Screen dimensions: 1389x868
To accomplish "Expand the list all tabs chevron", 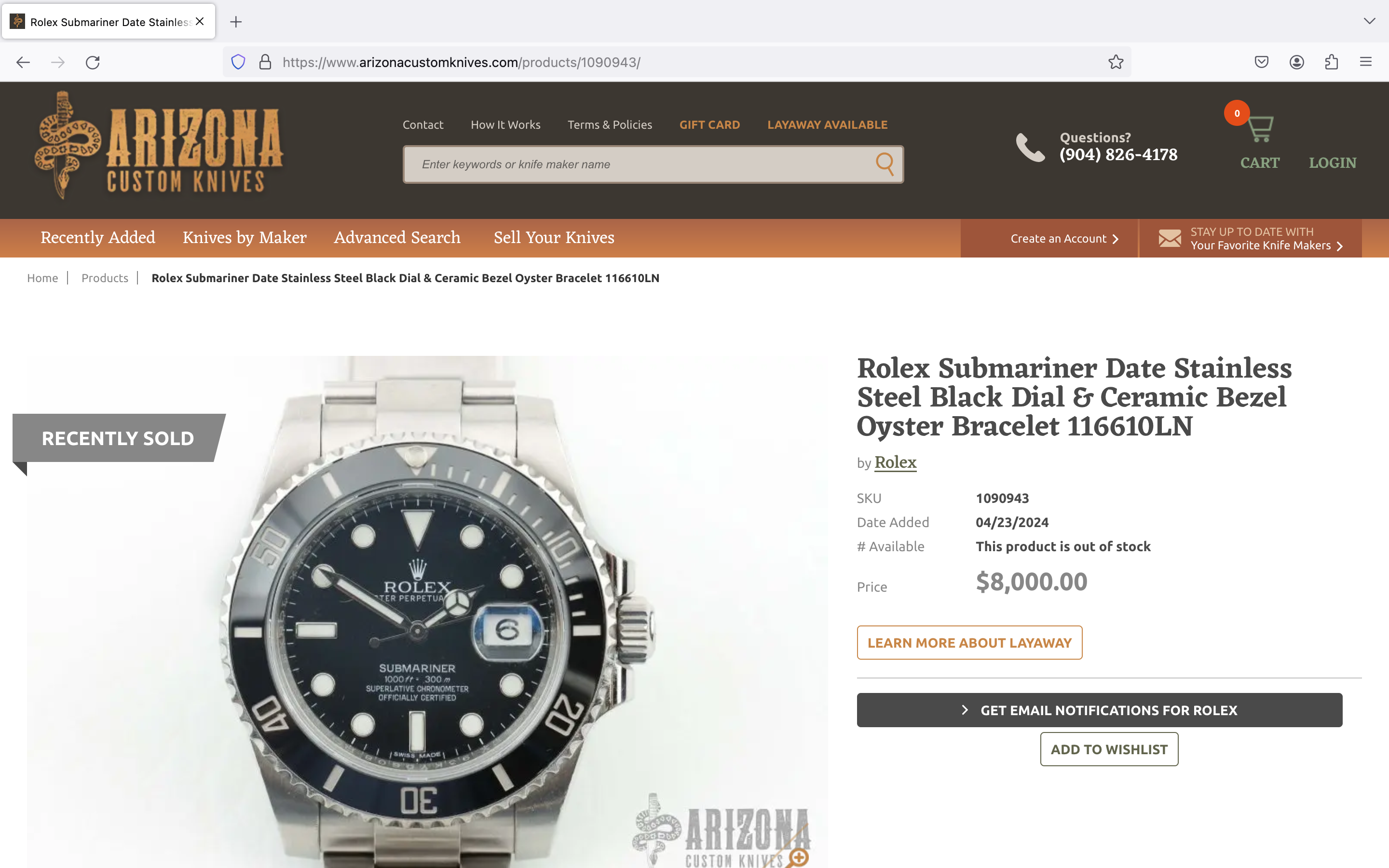I will 1370,21.
